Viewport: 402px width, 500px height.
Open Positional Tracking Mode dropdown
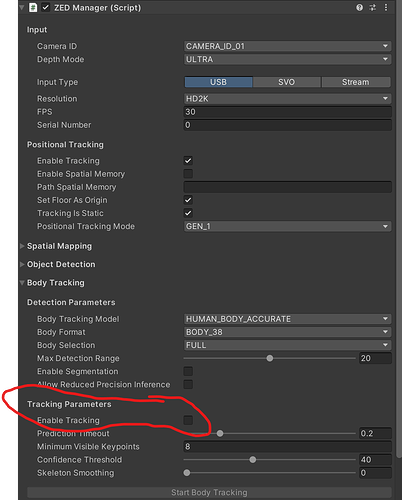(x=287, y=226)
